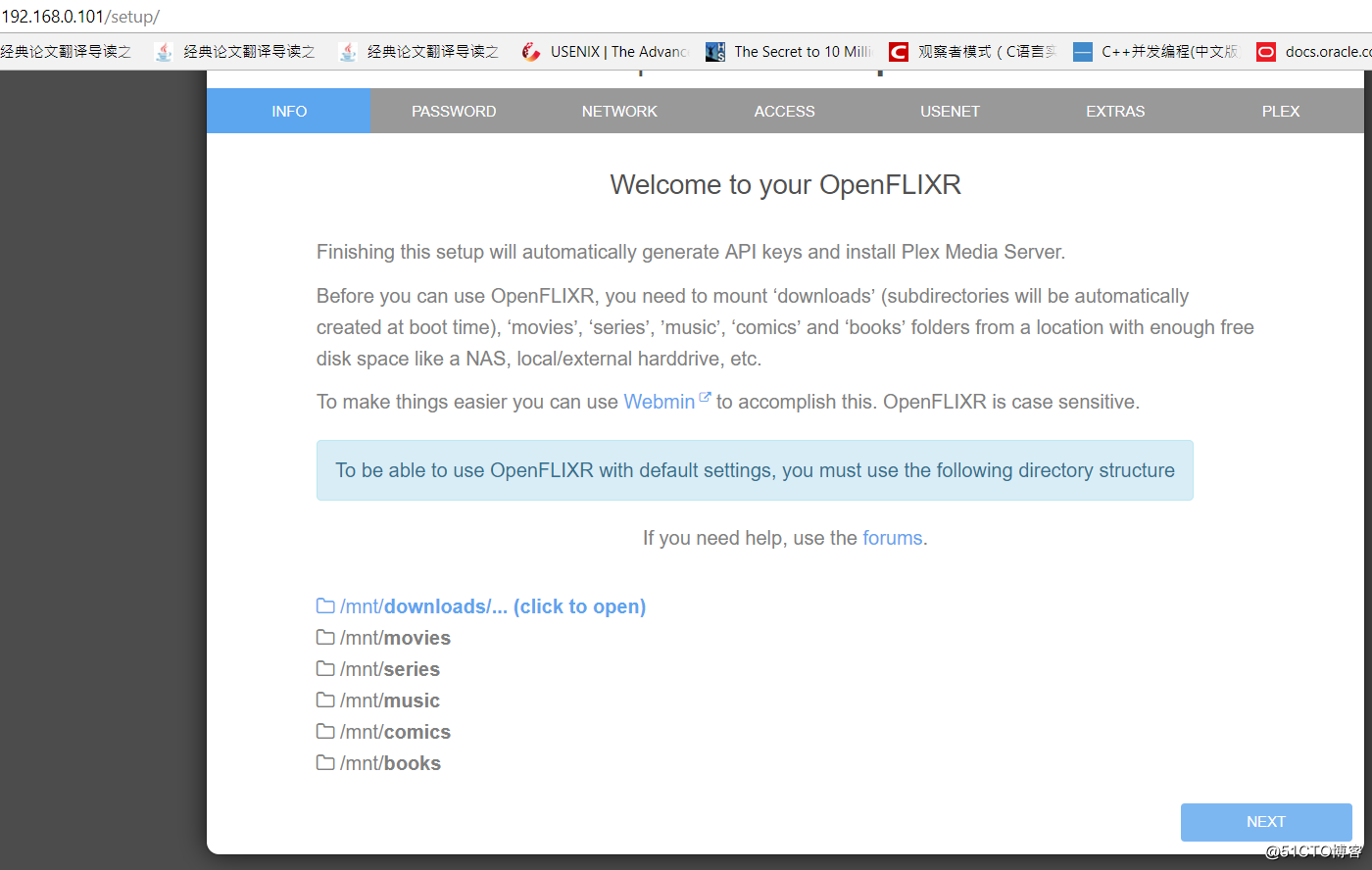Click the Oracle docs bookmark favicon
1372x870 pixels.
click(x=1266, y=52)
